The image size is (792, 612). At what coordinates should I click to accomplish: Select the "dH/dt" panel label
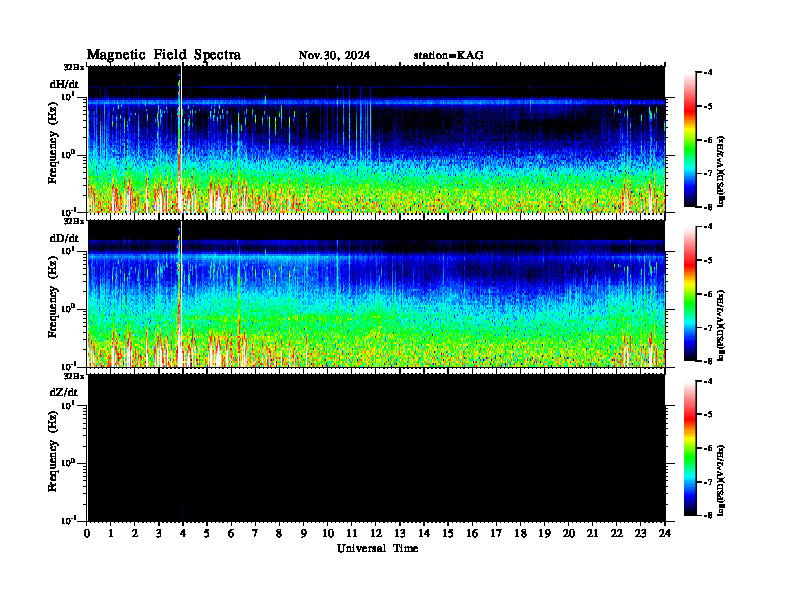[x=64, y=84]
